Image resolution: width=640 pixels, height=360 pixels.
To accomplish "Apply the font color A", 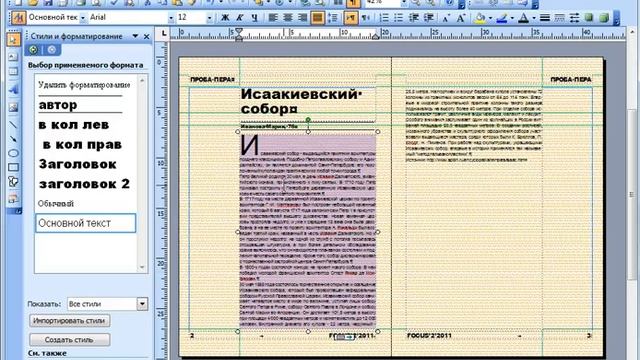I will [x=524, y=18].
